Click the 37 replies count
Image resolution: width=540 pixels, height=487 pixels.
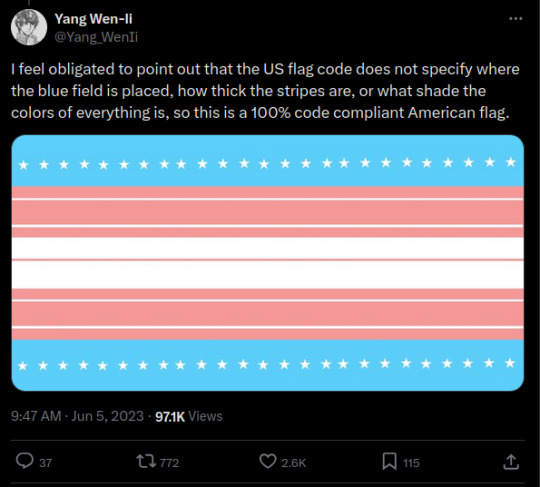click(x=45, y=463)
